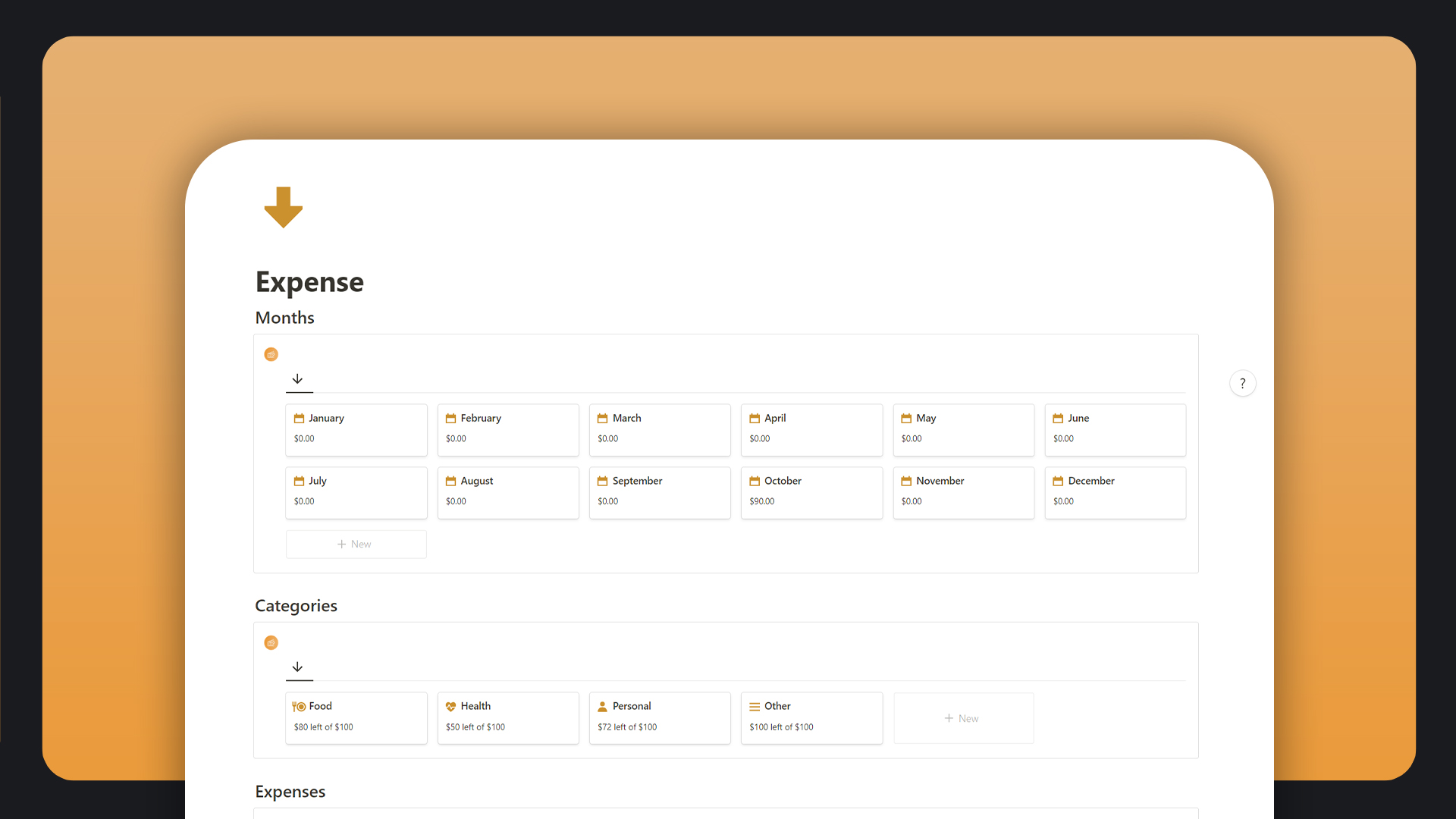Open the October month card
The height and width of the screenshot is (819, 1456).
pyautogui.click(x=811, y=492)
